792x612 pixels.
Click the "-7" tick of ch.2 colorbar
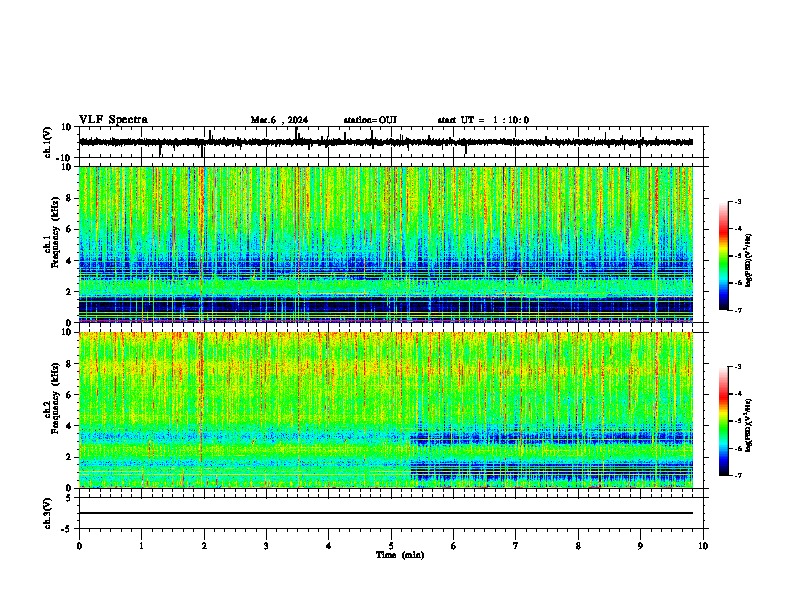[x=737, y=475]
